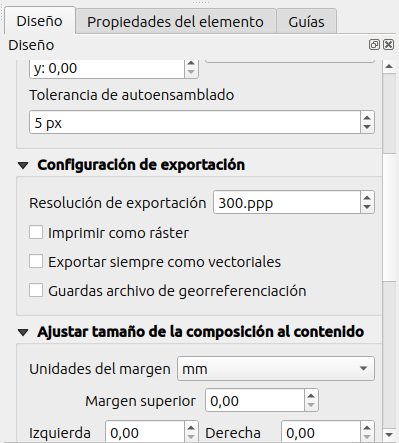This screenshot has height=443, width=399.
Task: Open the Unidades del margen dropdown
Action: [x=276, y=369]
